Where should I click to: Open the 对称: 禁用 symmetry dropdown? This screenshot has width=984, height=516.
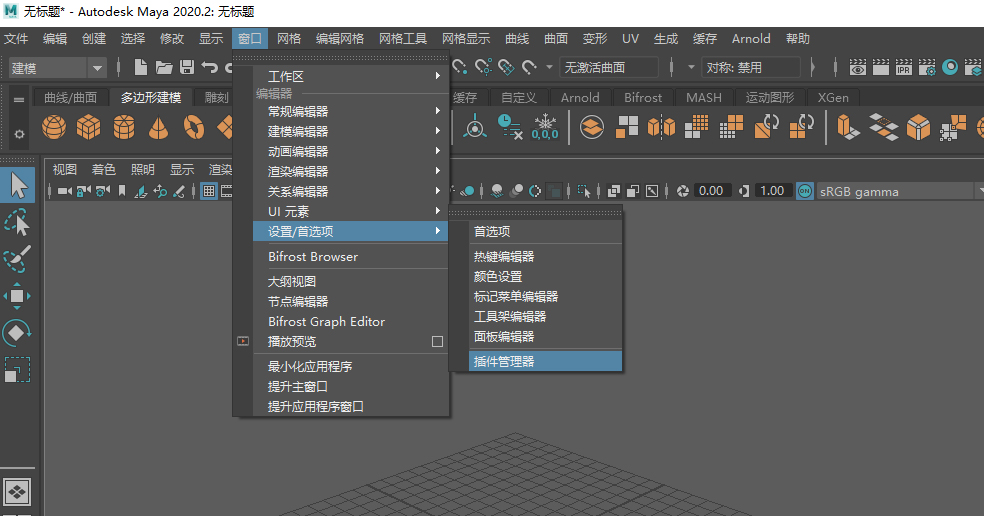click(x=751, y=67)
